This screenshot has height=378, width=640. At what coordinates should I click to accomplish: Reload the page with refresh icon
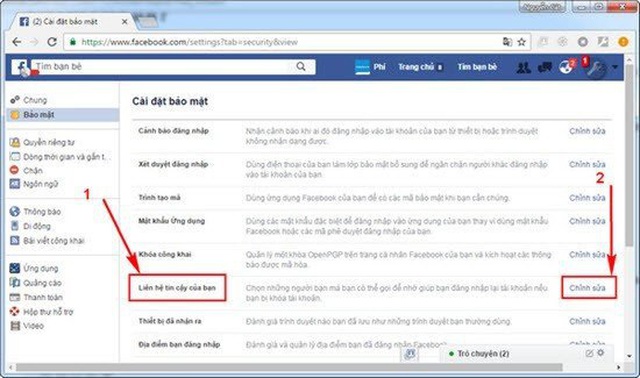click(52, 42)
